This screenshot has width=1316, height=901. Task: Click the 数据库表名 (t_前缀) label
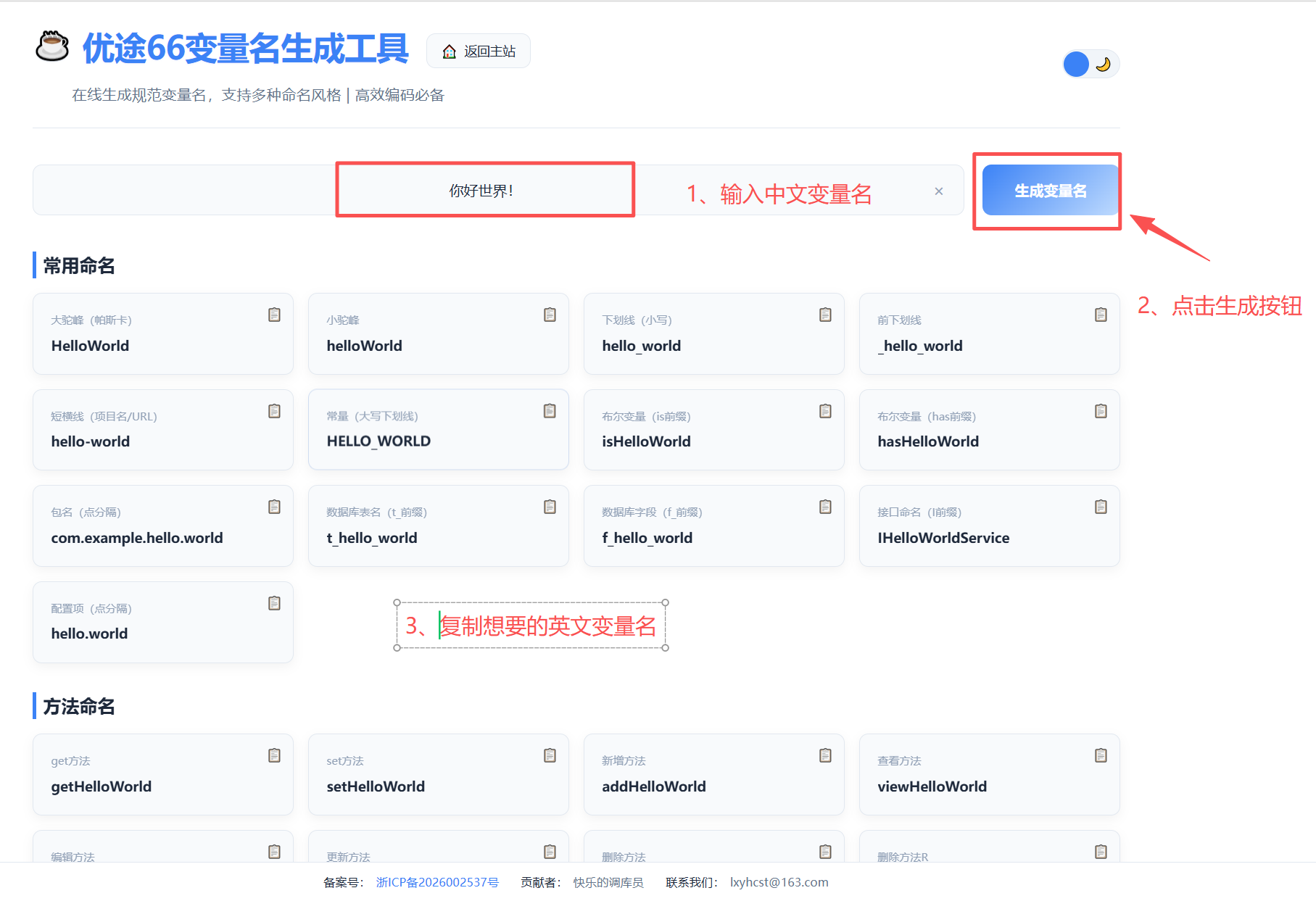click(376, 512)
